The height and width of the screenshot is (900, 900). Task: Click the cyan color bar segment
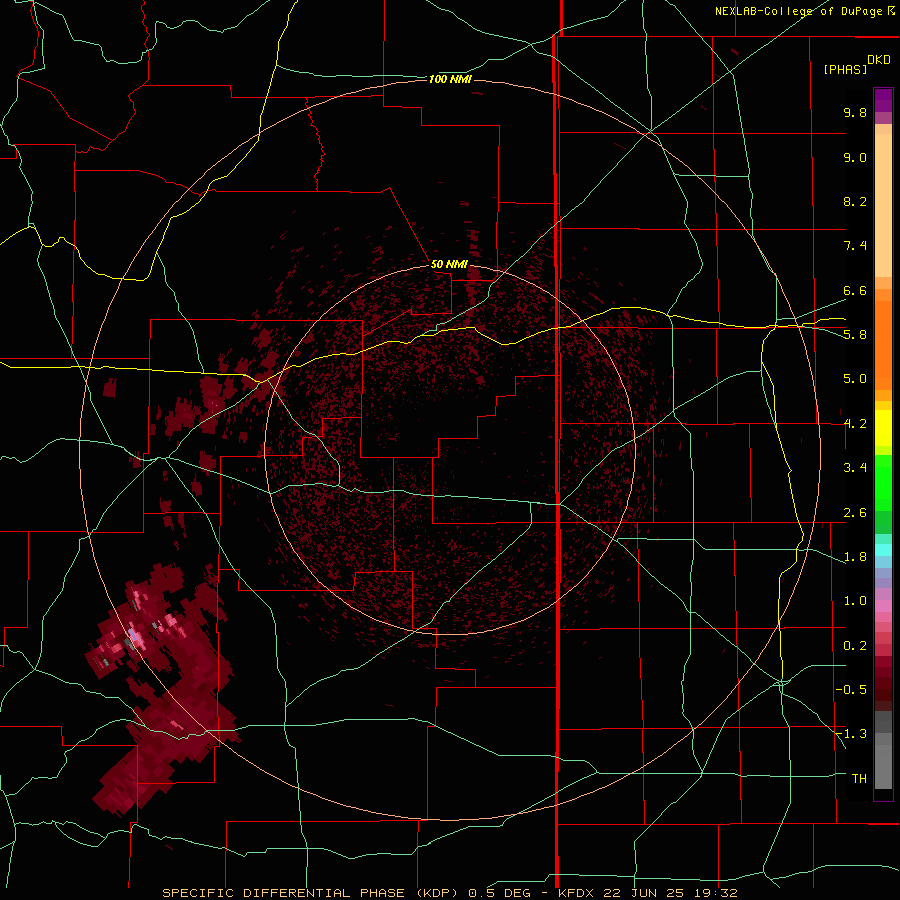[883, 550]
